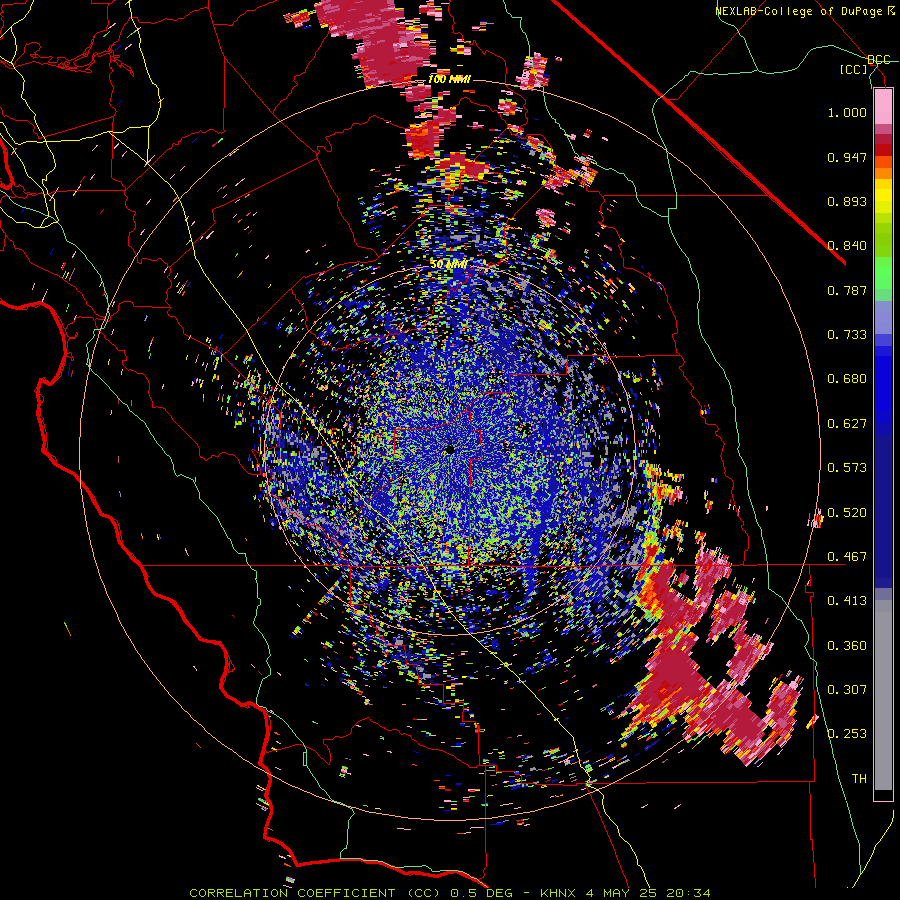Click the Correlation Coefficient caption at the bottom

[450, 893]
